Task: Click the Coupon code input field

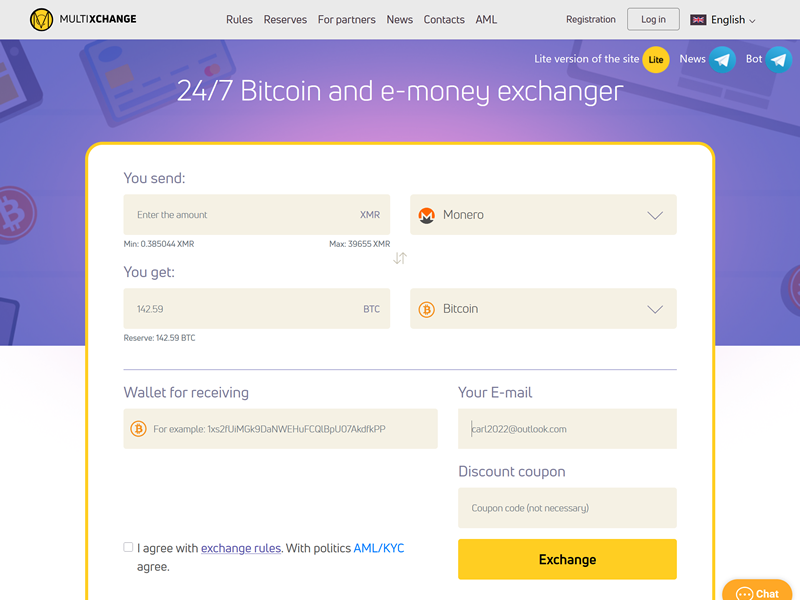Action: click(x=567, y=508)
